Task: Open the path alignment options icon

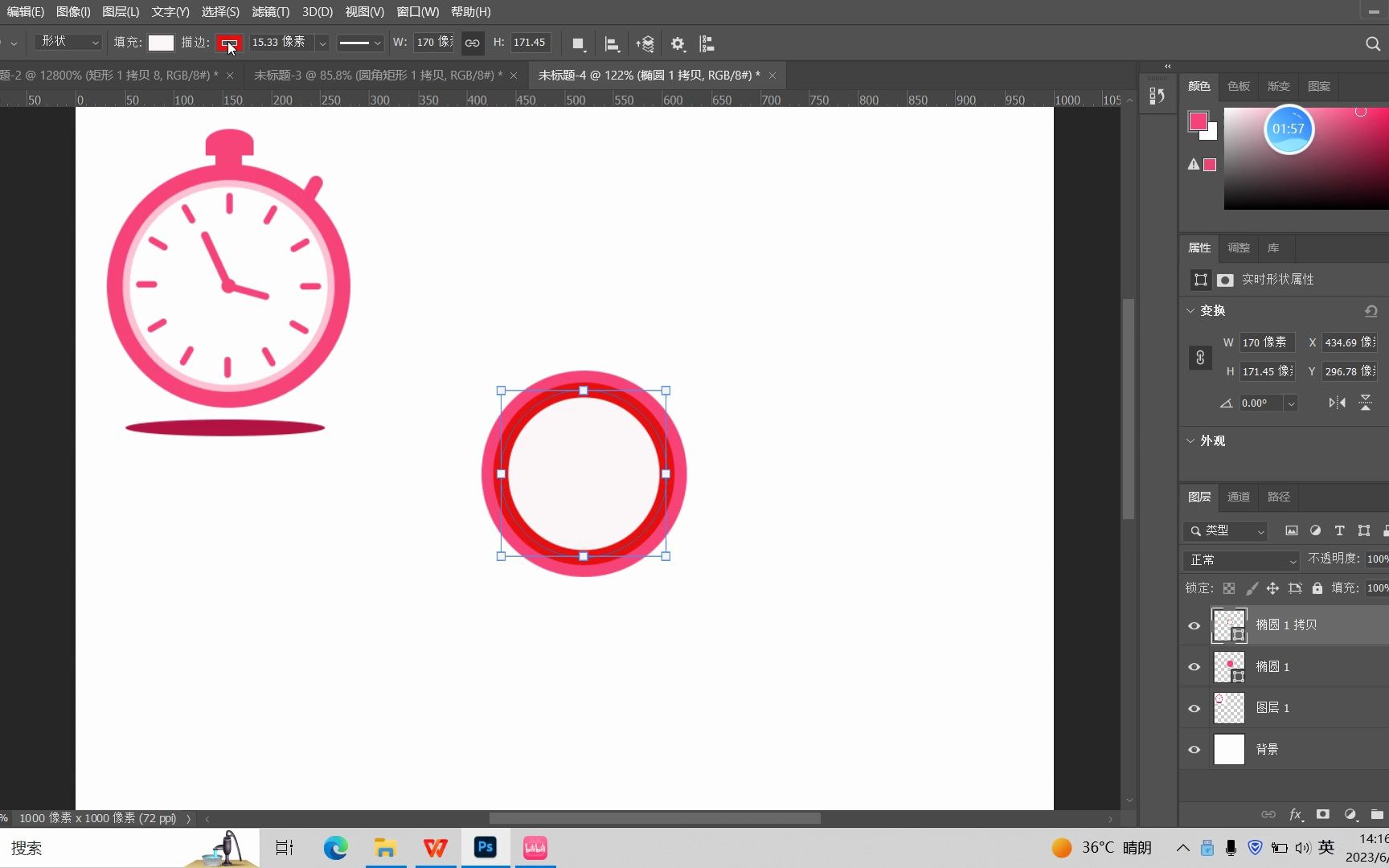Action: (x=612, y=43)
